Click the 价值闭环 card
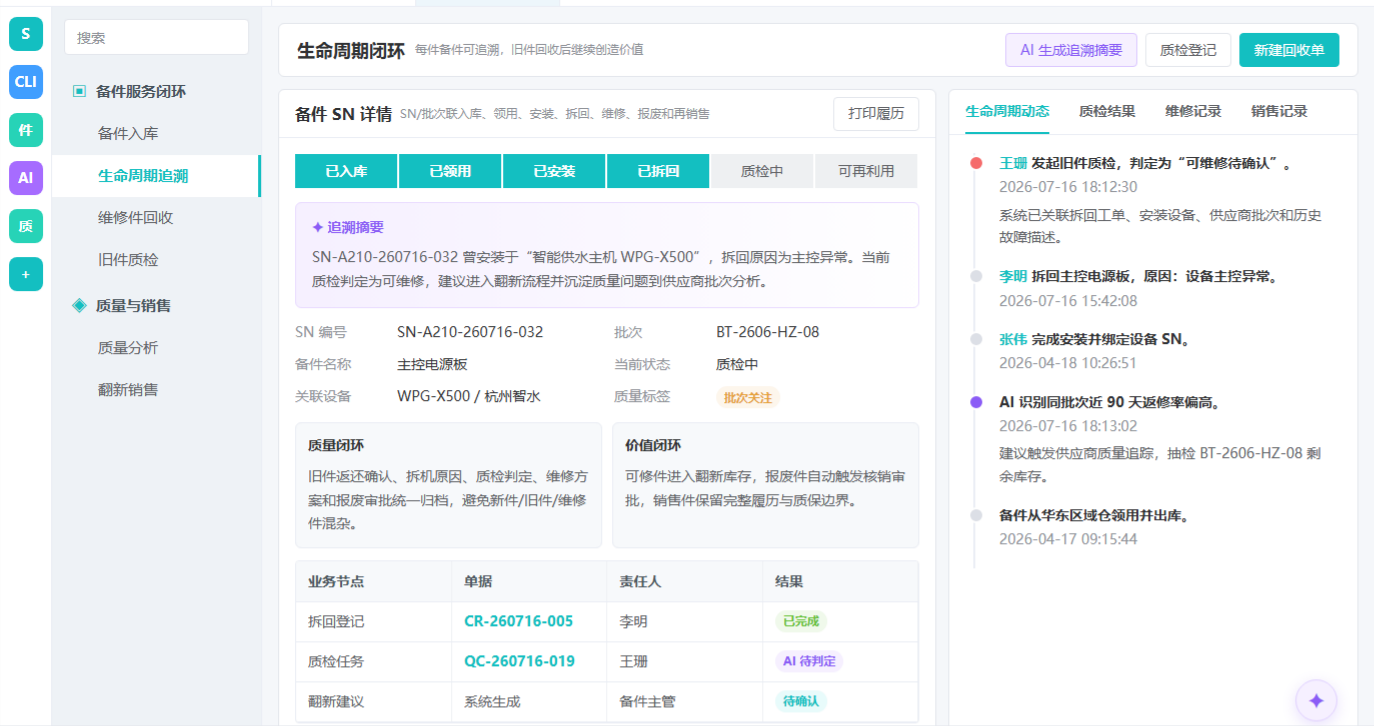The height and width of the screenshot is (726, 1374). [x=765, y=485]
